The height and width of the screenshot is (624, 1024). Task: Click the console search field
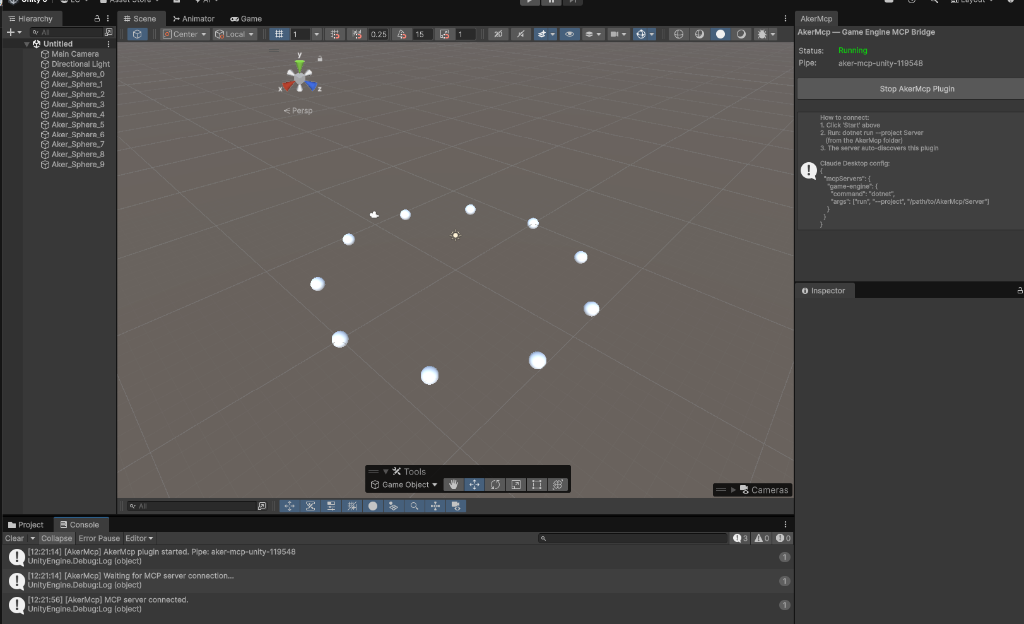633,538
